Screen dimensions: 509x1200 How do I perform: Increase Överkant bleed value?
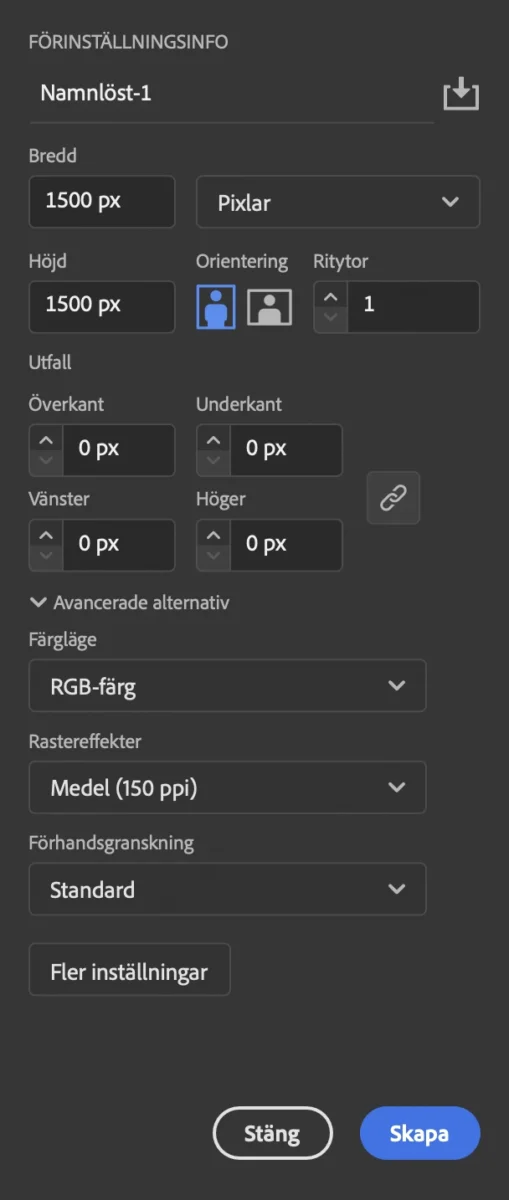tap(46, 438)
